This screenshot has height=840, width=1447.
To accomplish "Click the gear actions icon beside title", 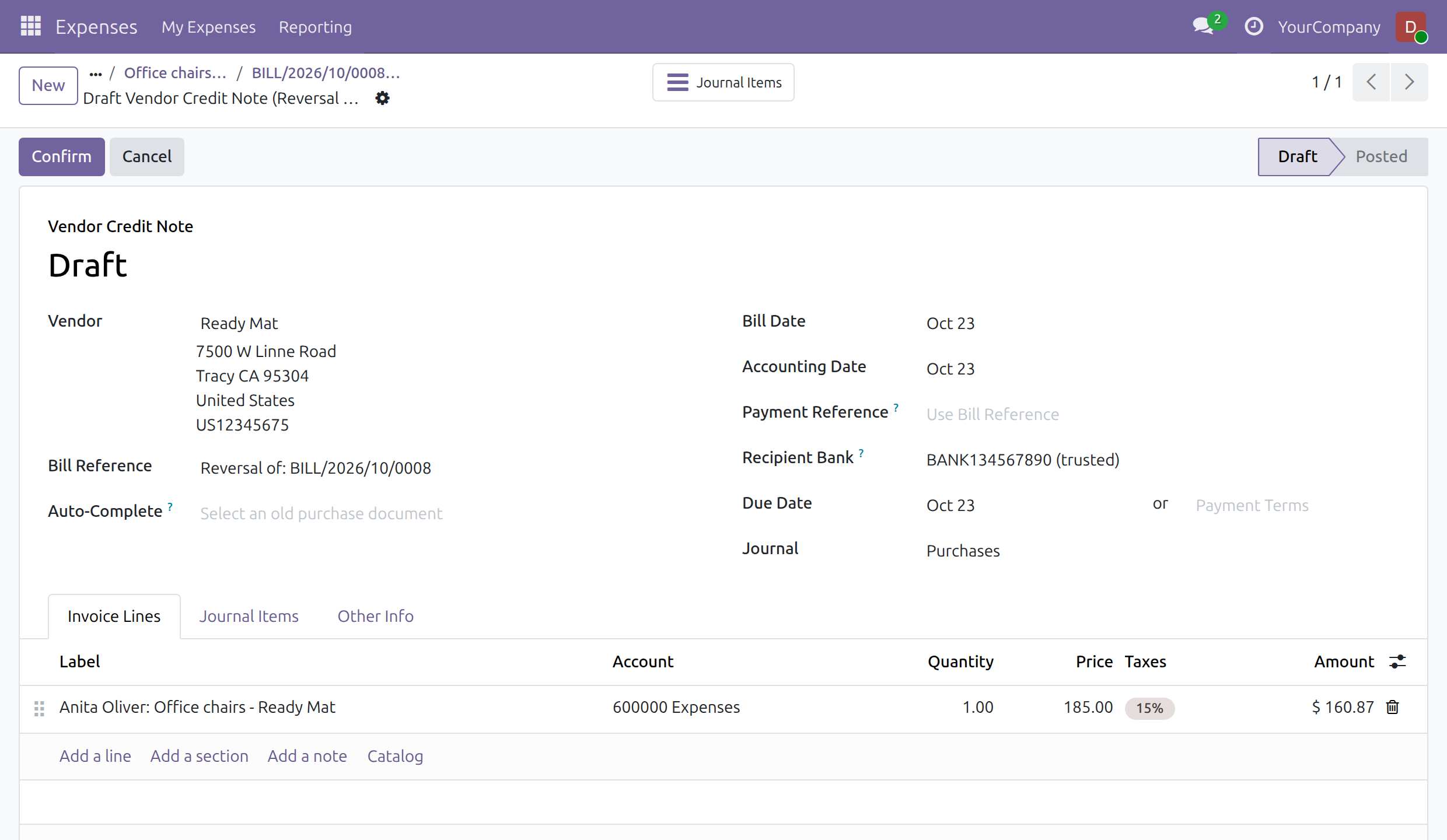I will click(x=382, y=98).
